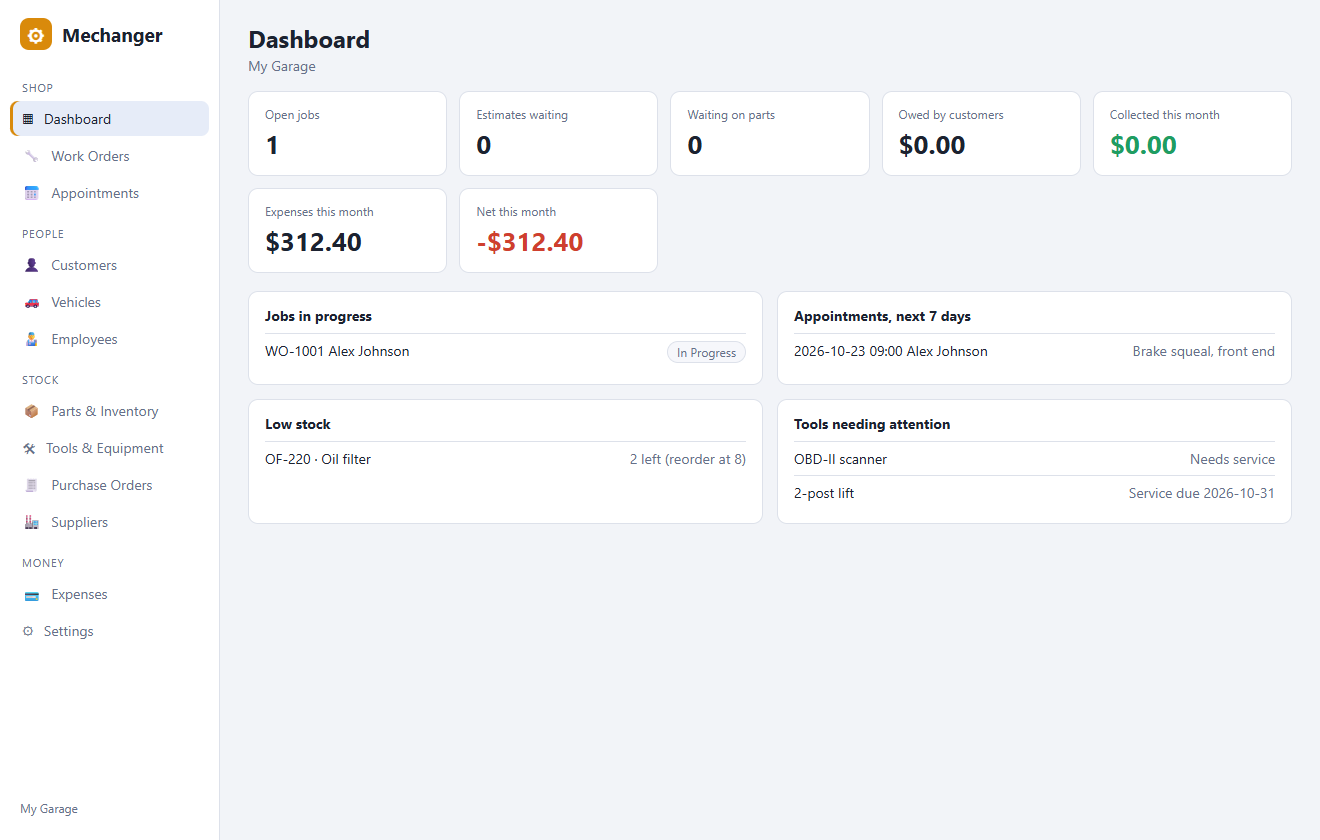Viewport: 1320px width, 840px height.
Task: Click the Collected this month card
Action: coord(1192,134)
